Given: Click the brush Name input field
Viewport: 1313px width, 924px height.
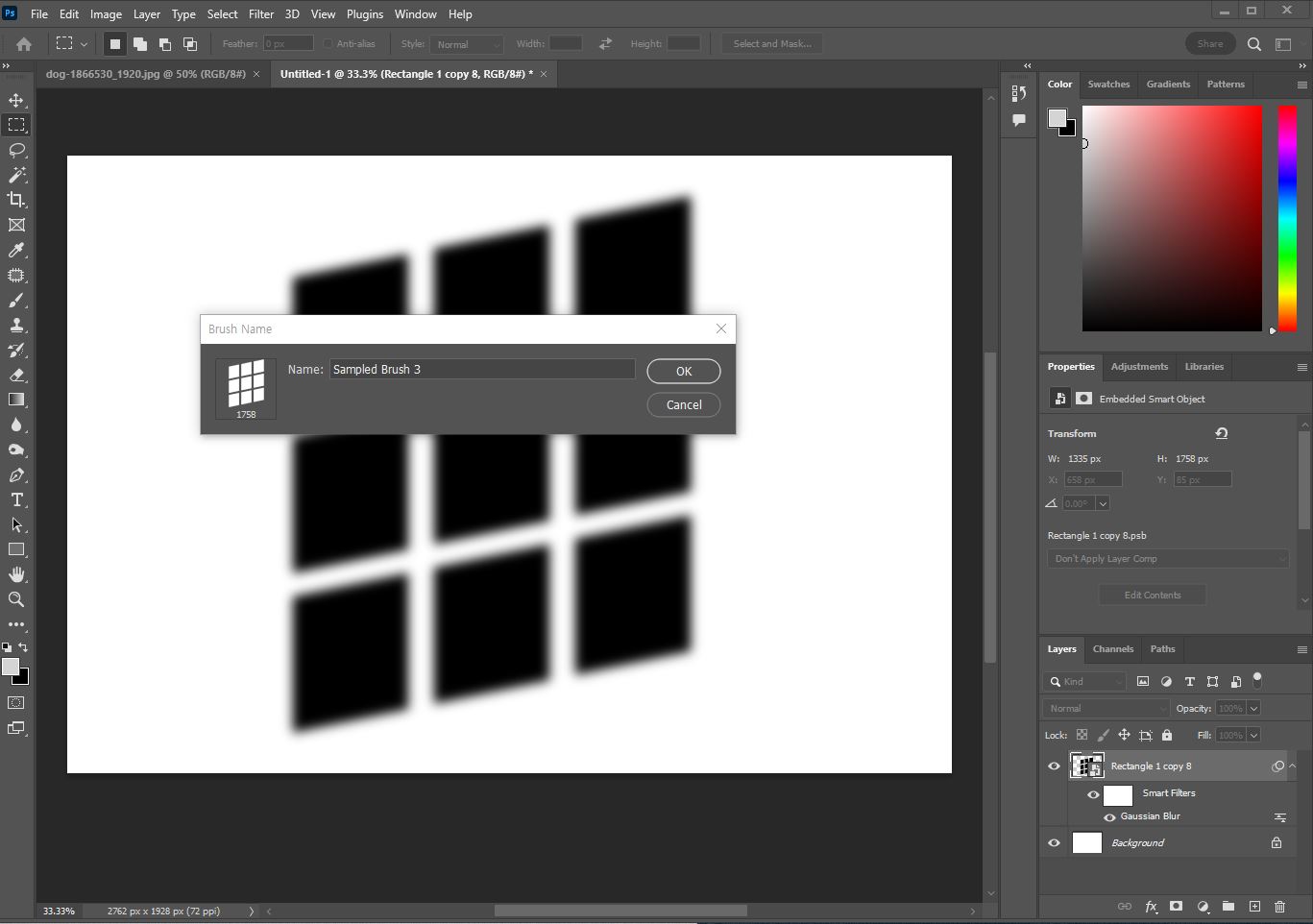Looking at the screenshot, I should [x=482, y=369].
